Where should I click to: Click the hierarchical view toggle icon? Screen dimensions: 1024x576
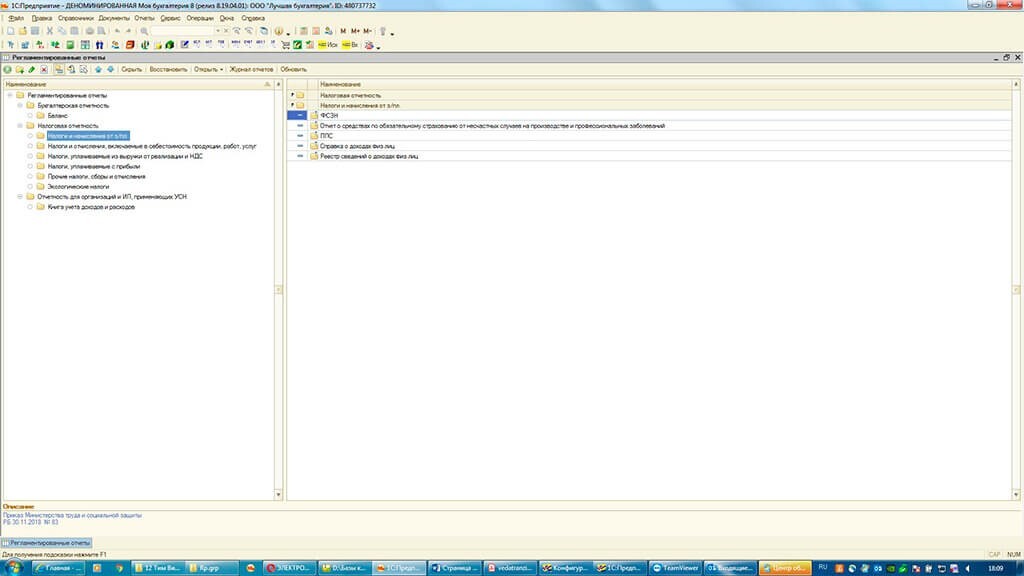(x=59, y=69)
